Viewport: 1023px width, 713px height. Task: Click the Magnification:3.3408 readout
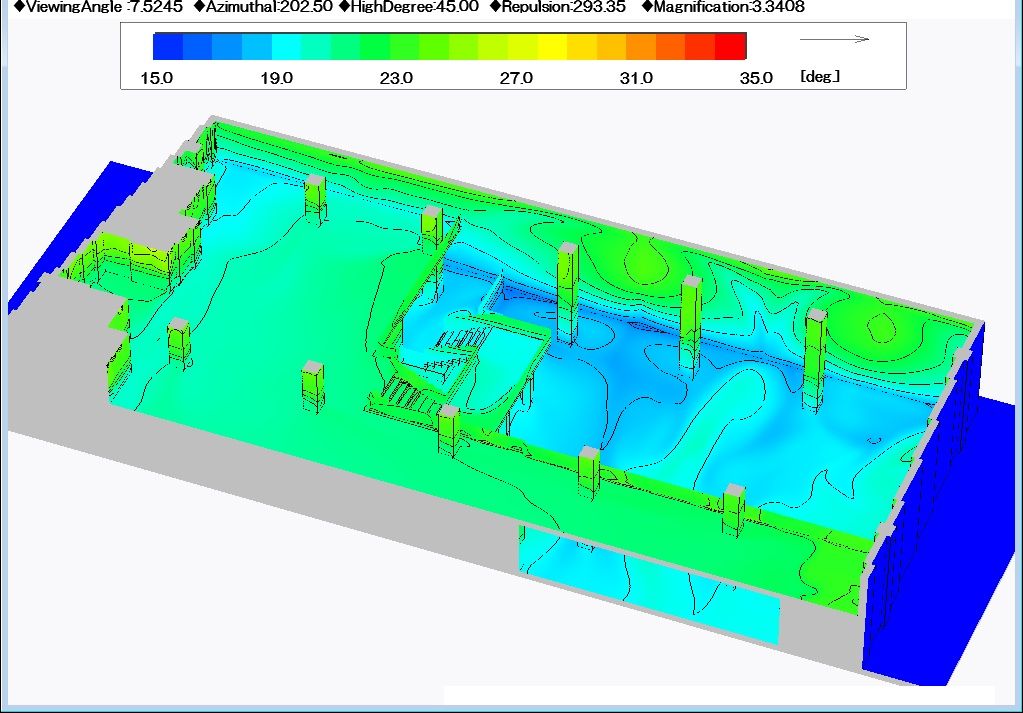[x=724, y=7]
